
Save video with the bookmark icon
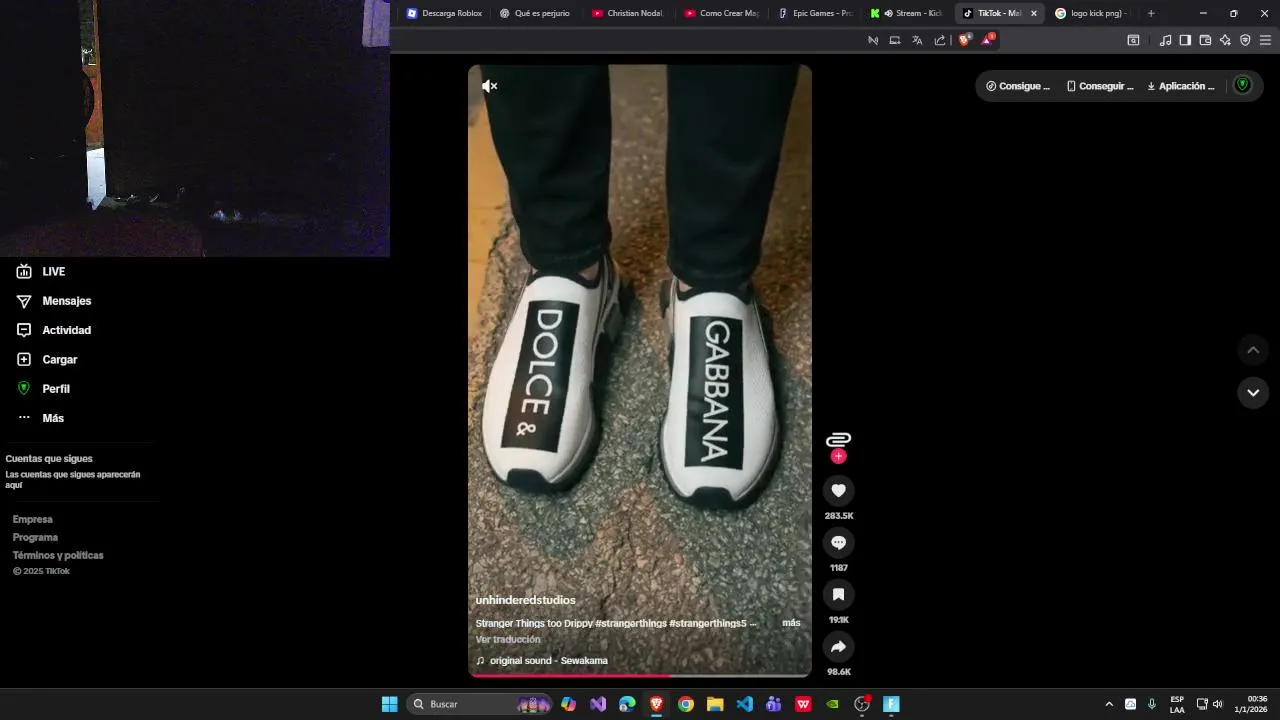point(838,594)
